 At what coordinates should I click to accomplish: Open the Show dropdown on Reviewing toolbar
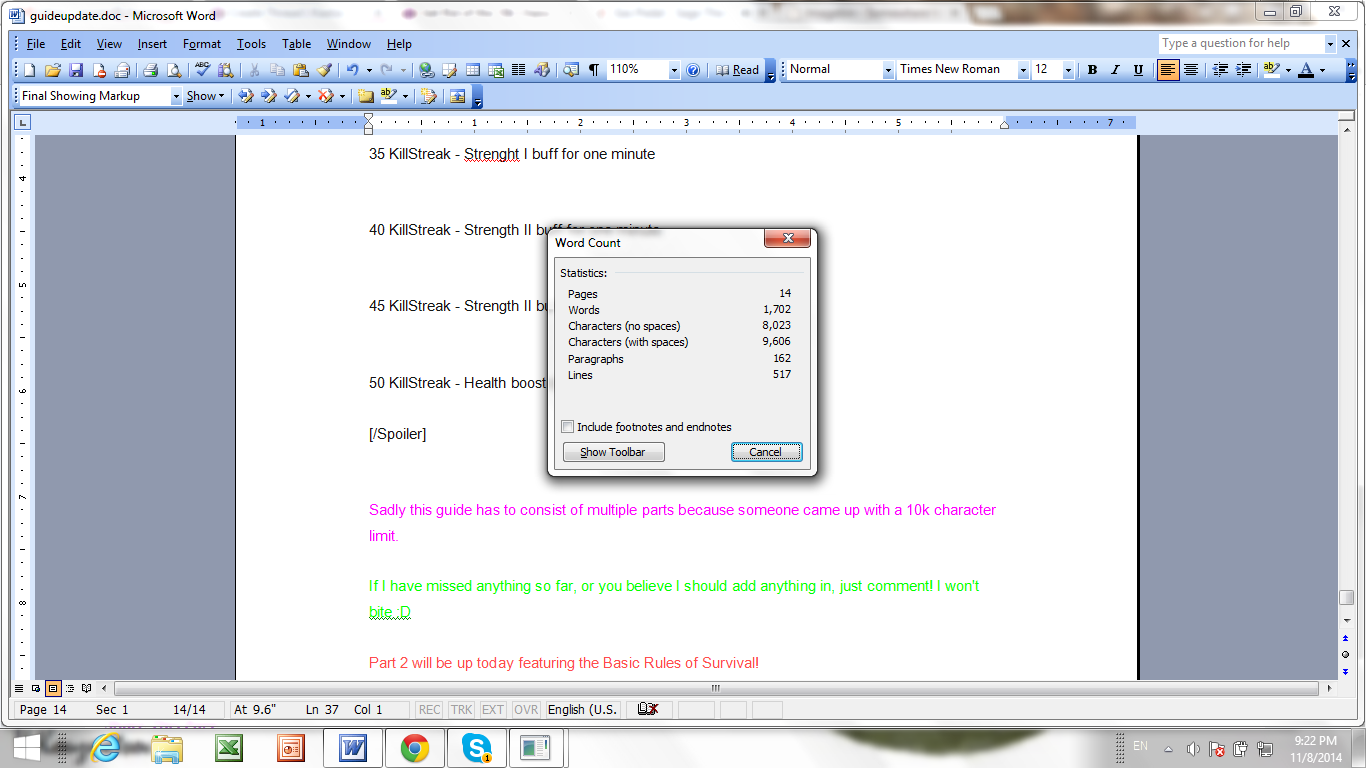[x=205, y=96]
